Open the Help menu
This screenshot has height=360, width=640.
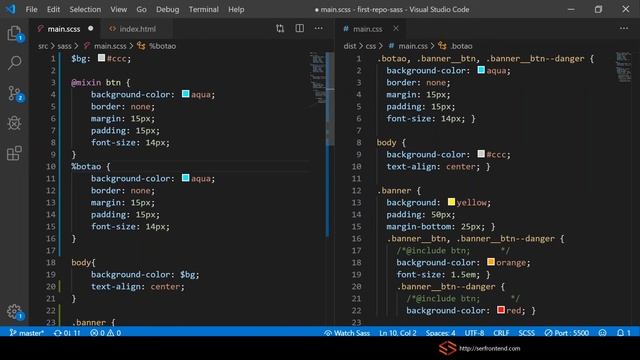pos(236,9)
